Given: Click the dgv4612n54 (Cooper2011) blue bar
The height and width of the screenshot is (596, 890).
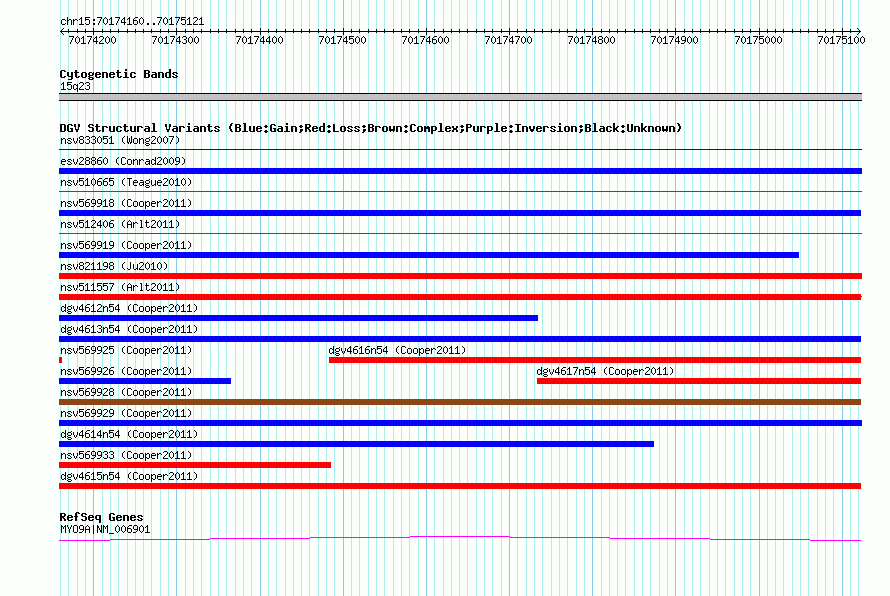Looking at the screenshot, I should [299, 318].
